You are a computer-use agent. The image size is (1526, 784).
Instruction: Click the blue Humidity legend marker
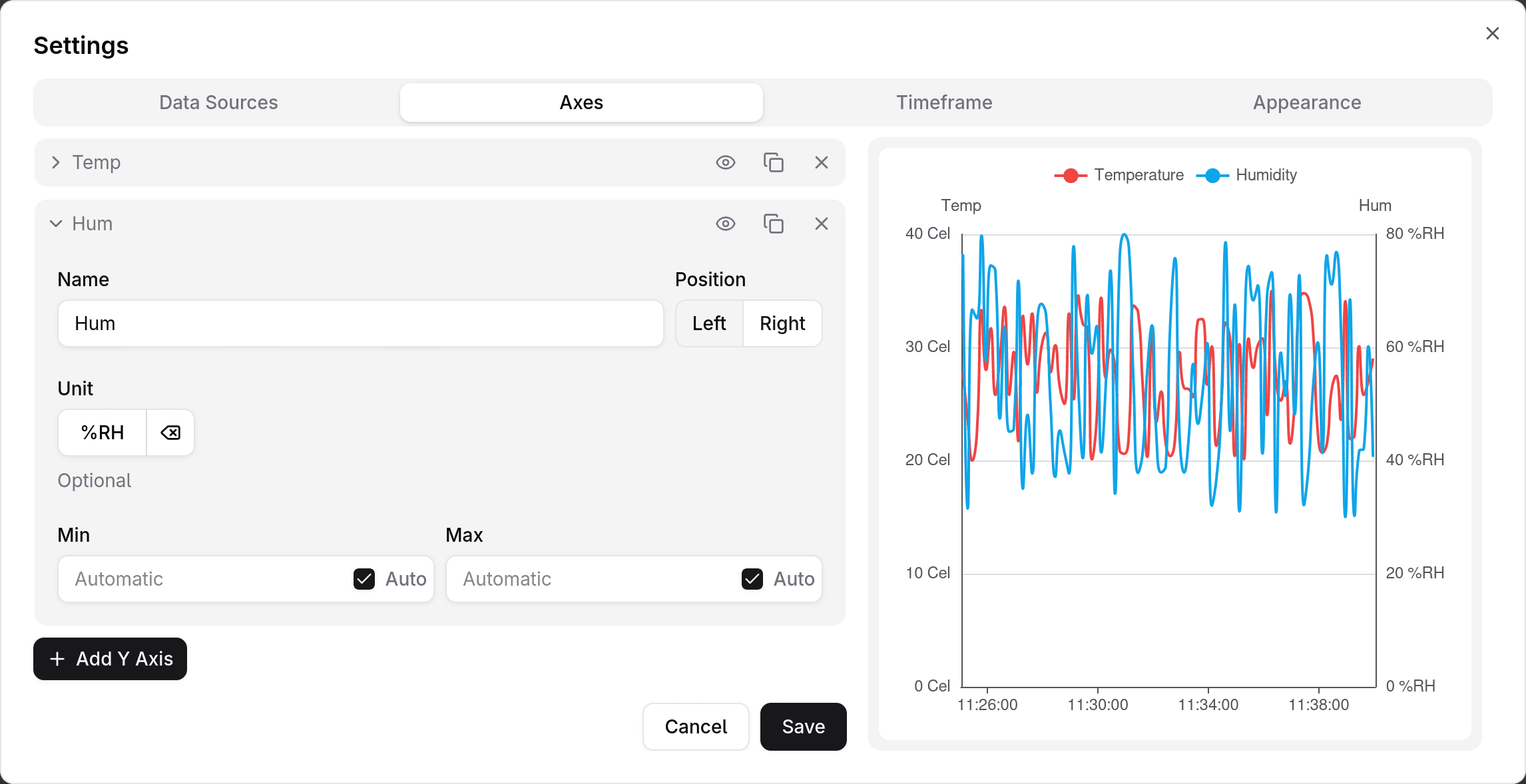pyautogui.click(x=1212, y=175)
